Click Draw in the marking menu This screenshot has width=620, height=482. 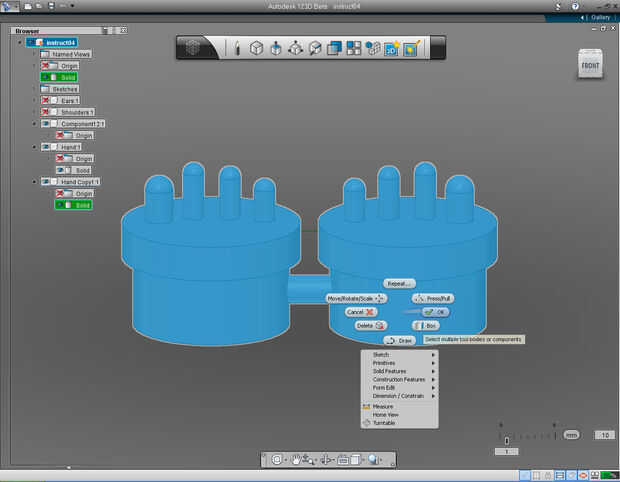399,340
